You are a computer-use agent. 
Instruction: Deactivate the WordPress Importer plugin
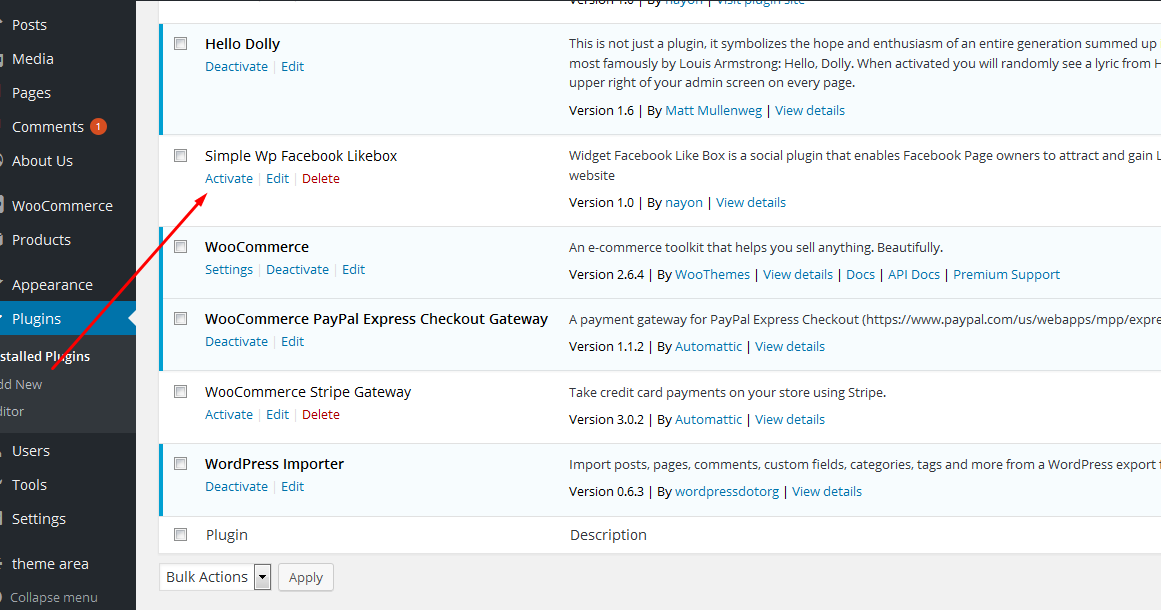pos(236,486)
